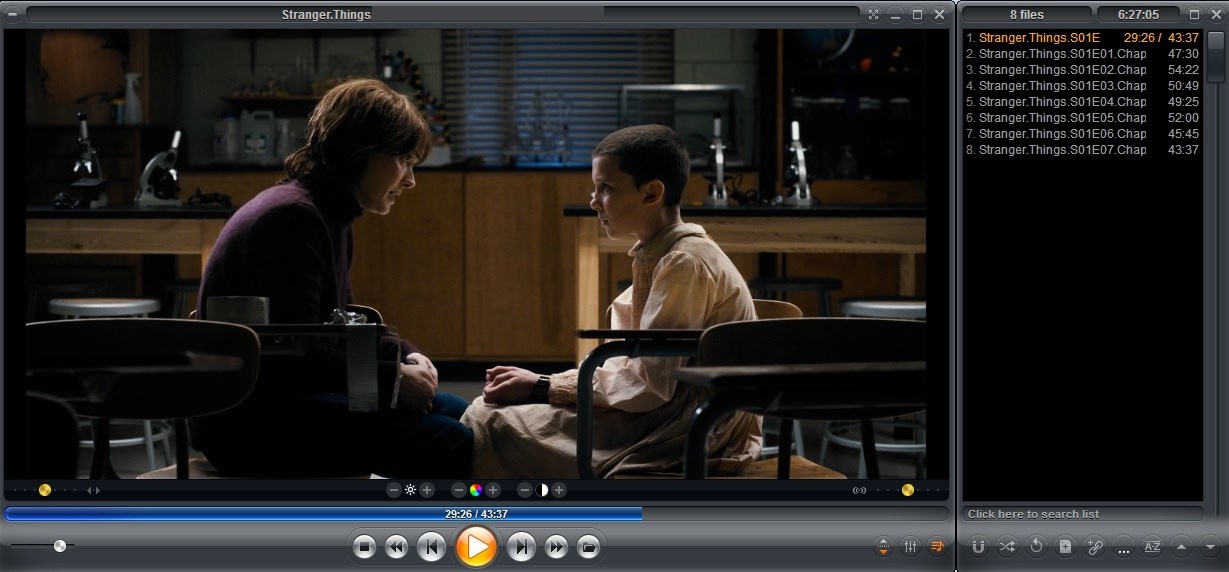The image size is (1229, 572).
Task: Click the surround audio icon
Action: (x=859, y=490)
